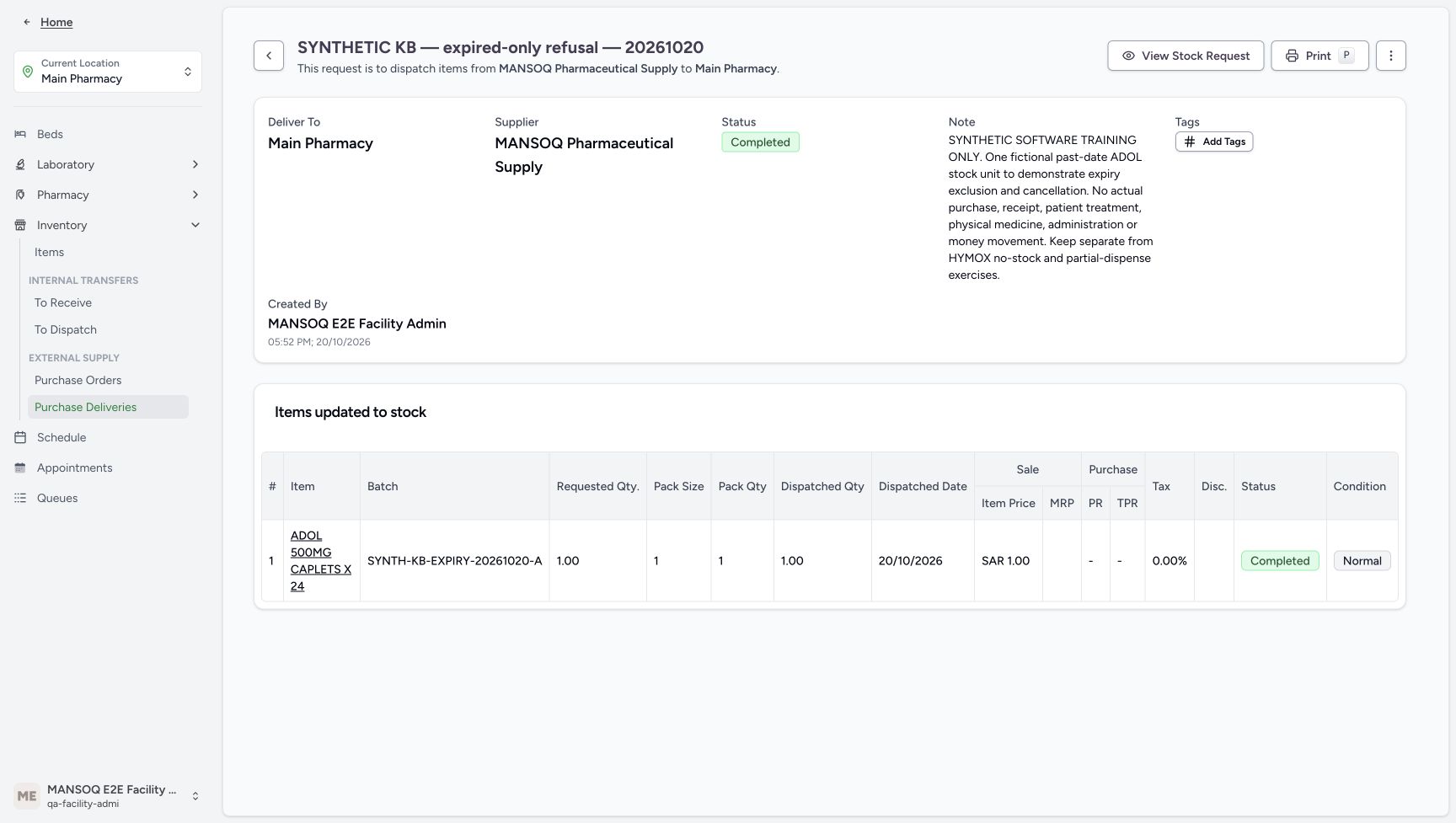This screenshot has height=823, width=1456.
Task: Click the Pharmacy pill icon
Action: click(20, 195)
